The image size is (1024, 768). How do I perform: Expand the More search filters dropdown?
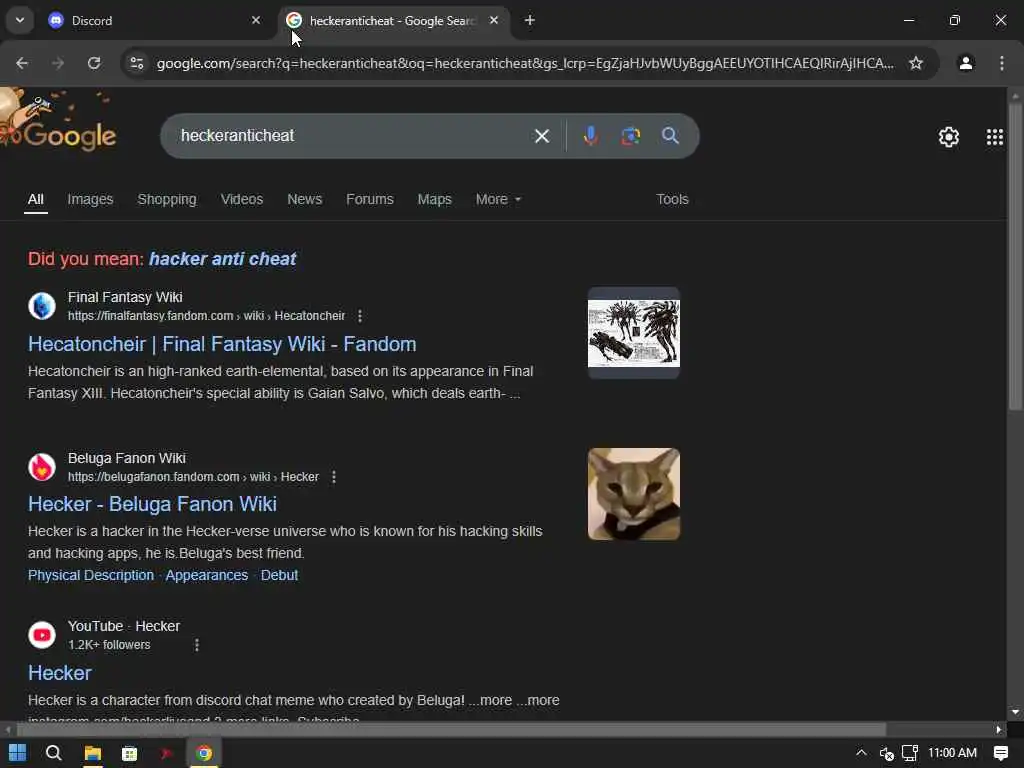pos(498,199)
